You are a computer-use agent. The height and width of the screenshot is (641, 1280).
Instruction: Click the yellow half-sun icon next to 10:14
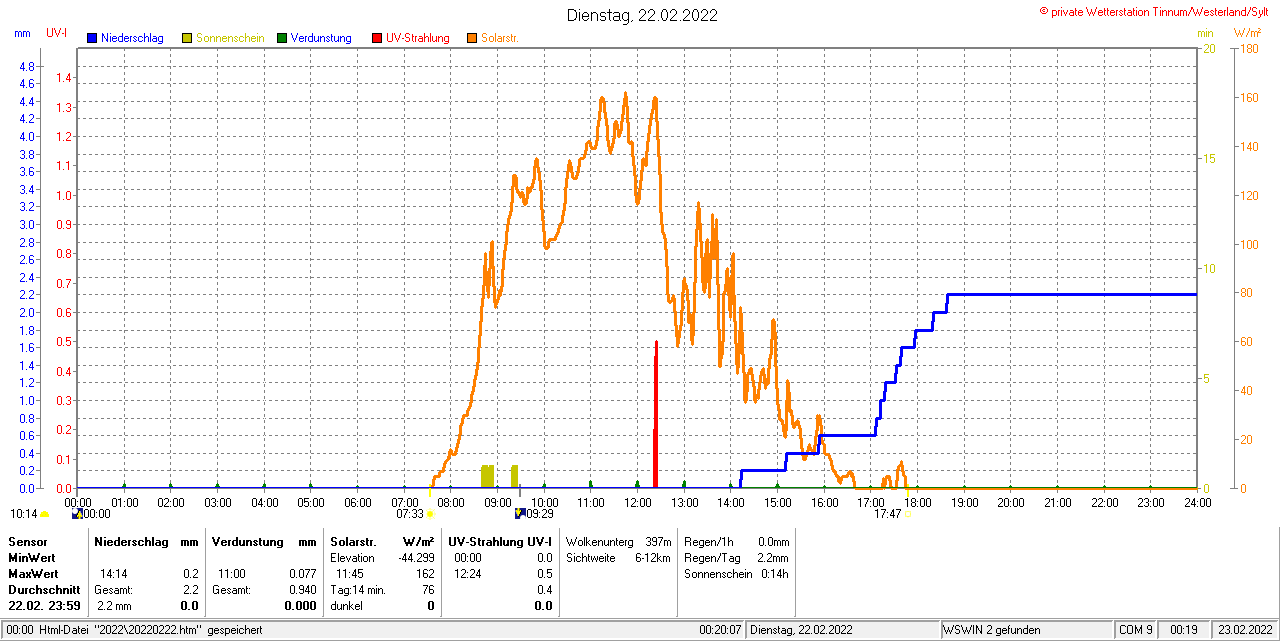tap(45, 514)
